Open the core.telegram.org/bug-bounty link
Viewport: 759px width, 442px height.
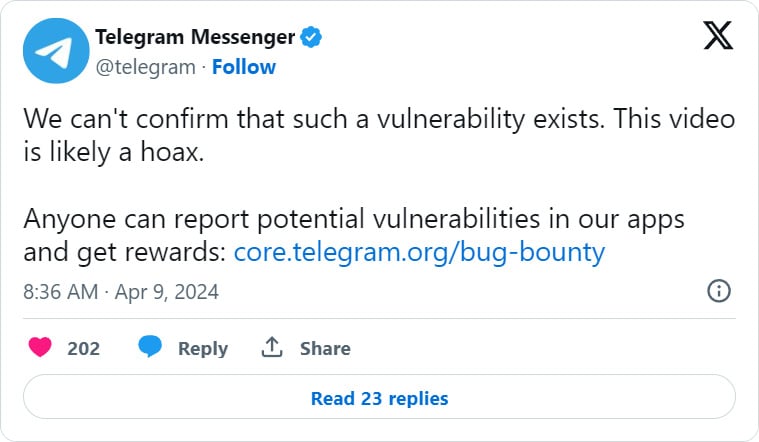click(419, 252)
